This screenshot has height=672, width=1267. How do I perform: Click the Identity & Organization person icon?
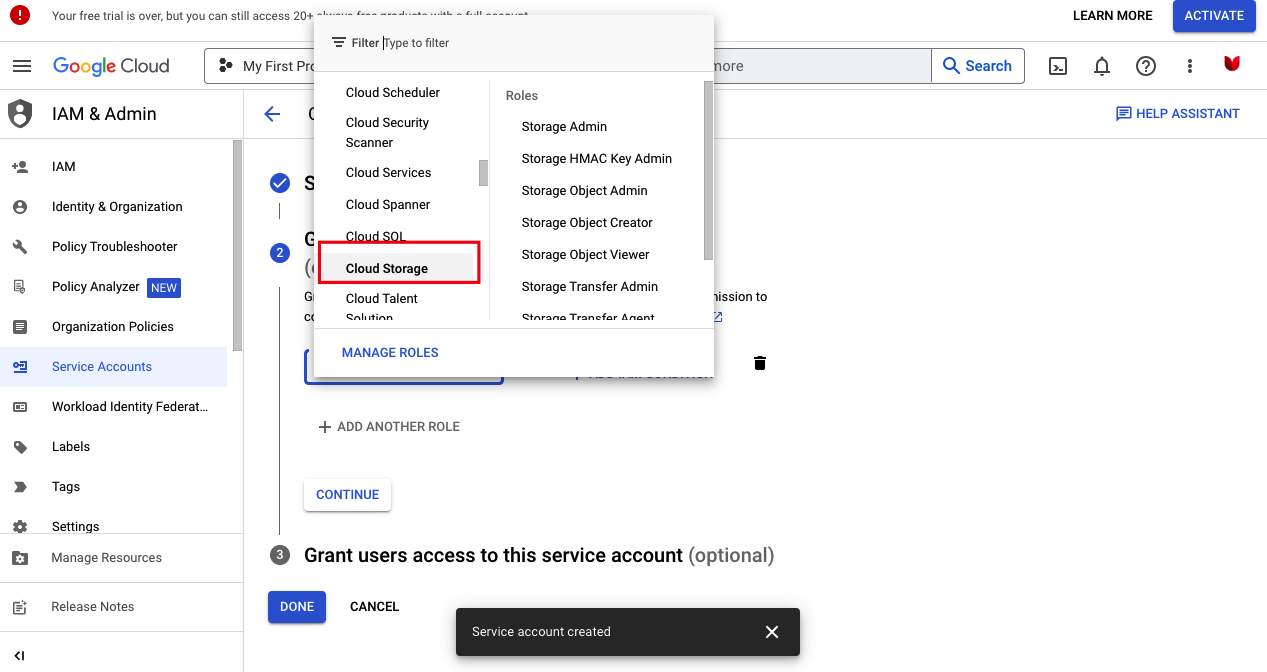pos(20,207)
